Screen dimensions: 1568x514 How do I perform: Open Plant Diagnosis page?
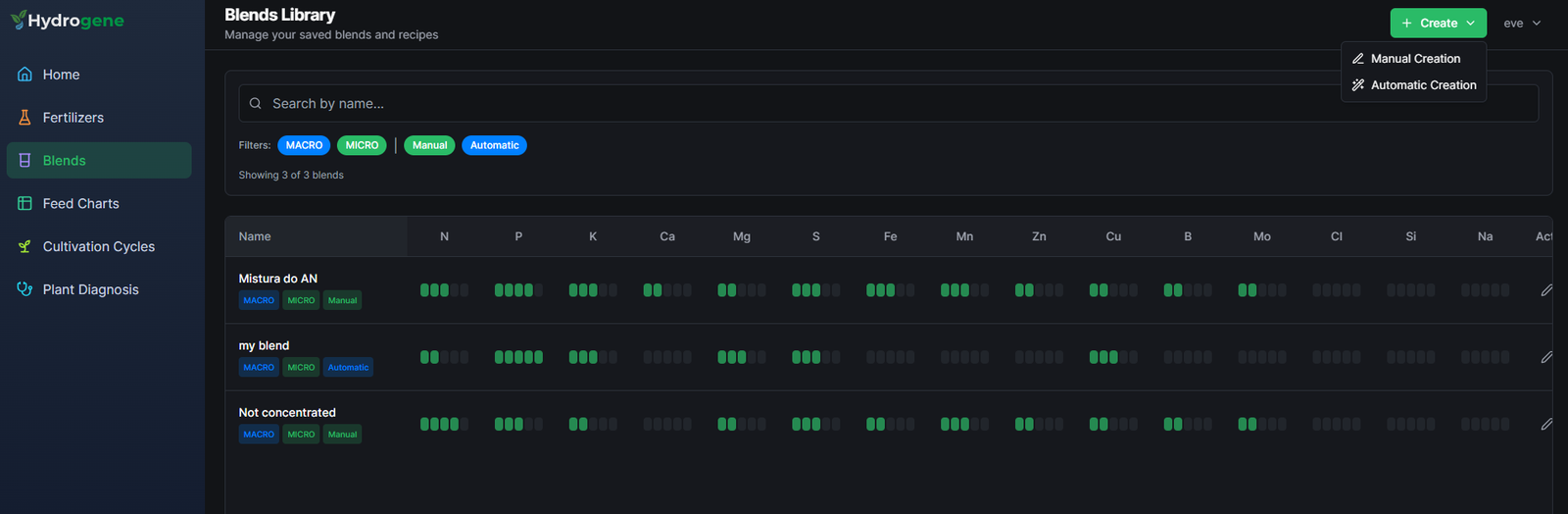click(99, 289)
